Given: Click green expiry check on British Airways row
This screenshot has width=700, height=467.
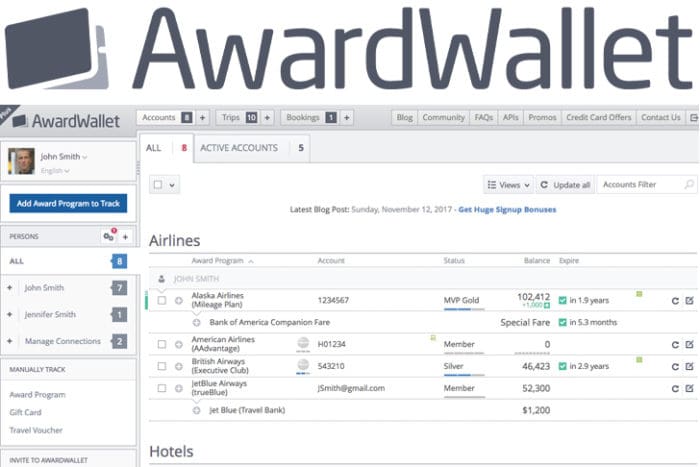Looking at the screenshot, I should coord(562,366).
